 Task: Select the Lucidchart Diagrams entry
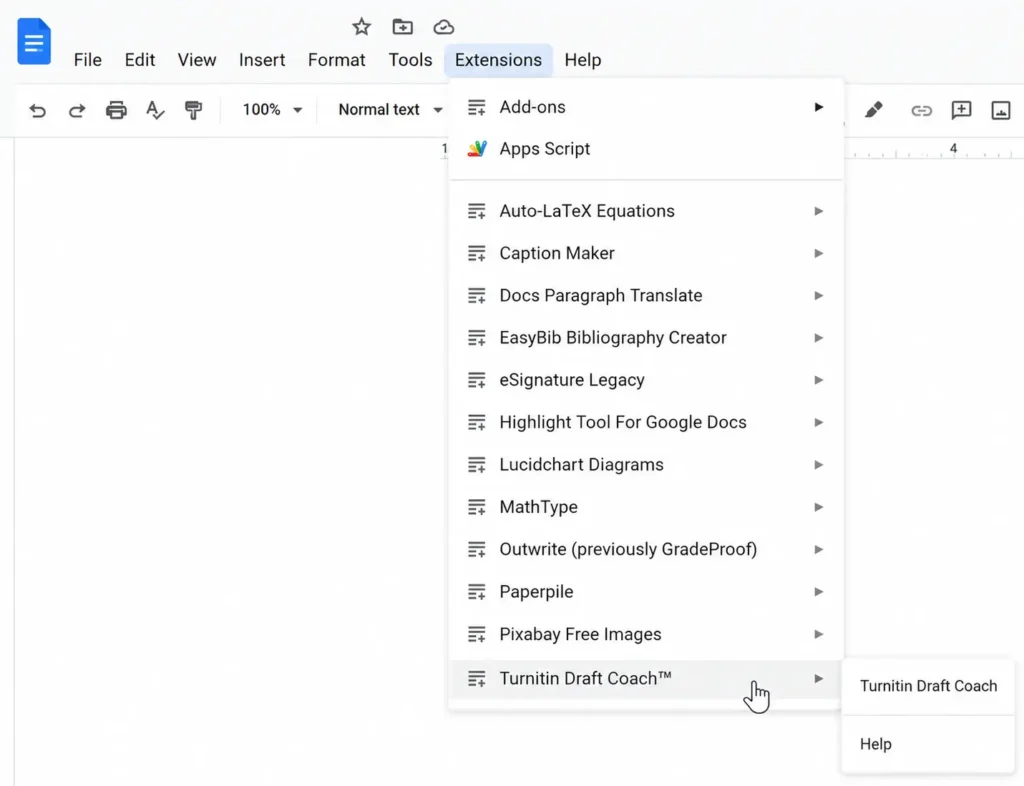click(x=646, y=465)
